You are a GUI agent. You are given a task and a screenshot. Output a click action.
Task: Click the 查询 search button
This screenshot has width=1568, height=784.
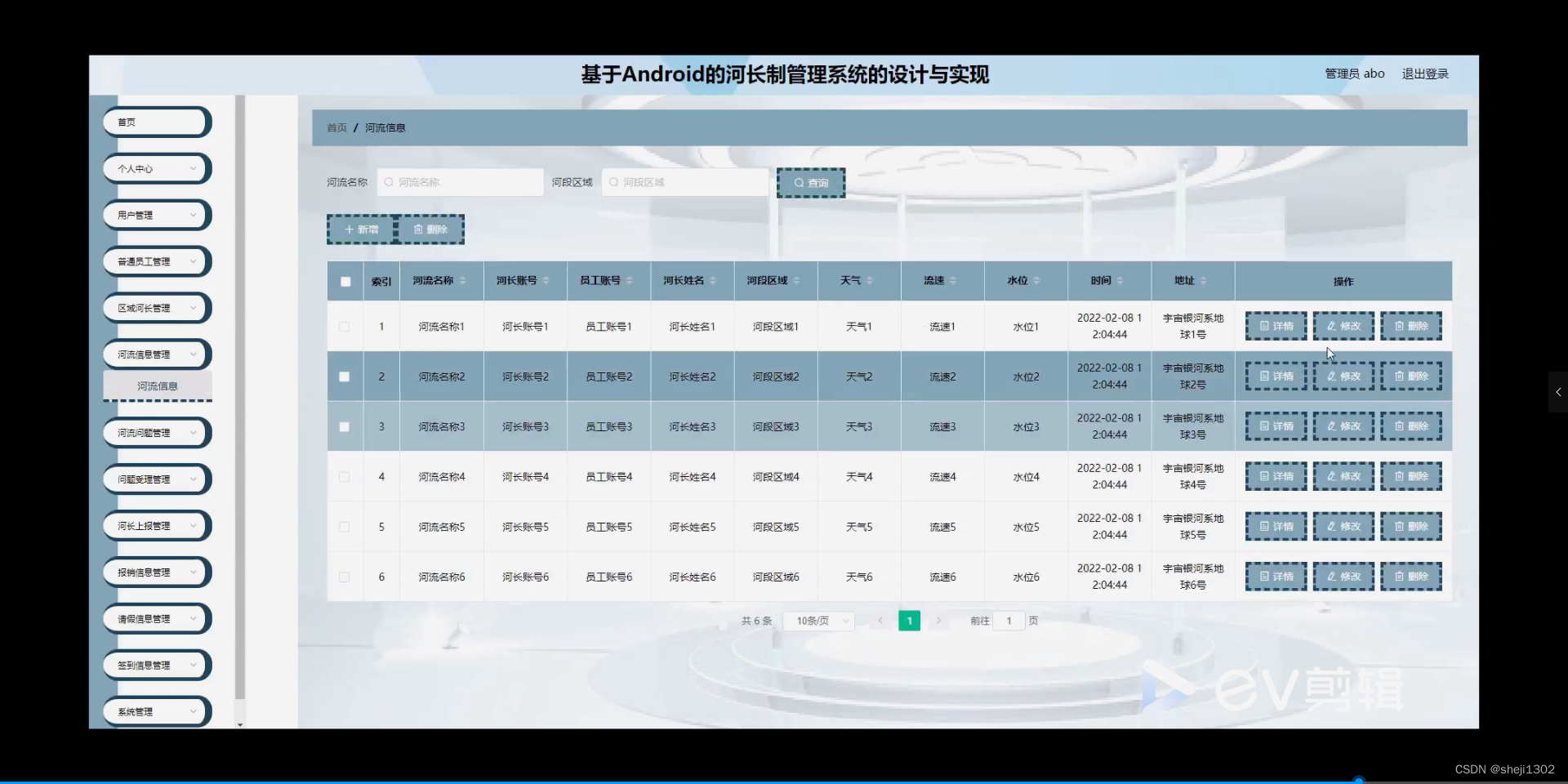point(810,182)
